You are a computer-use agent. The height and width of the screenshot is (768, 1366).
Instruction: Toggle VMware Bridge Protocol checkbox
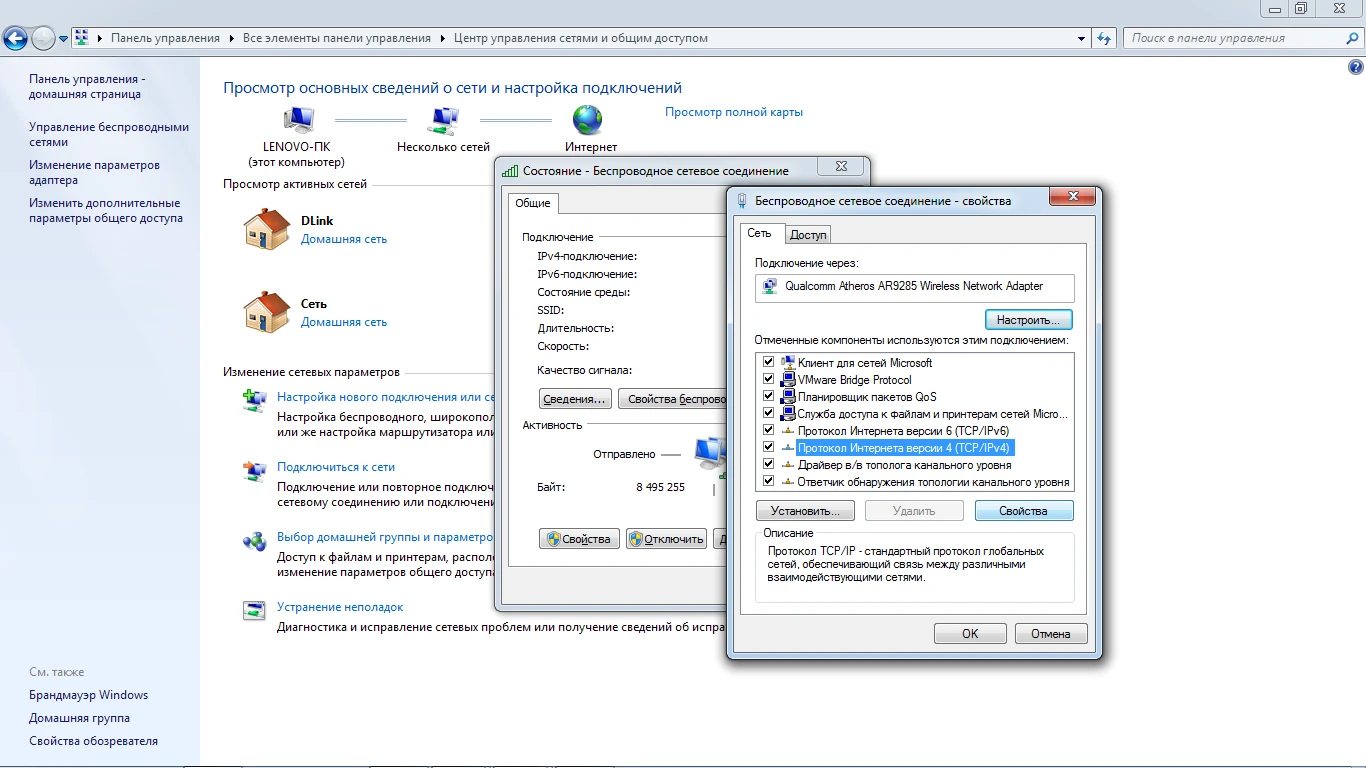click(x=768, y=380)
